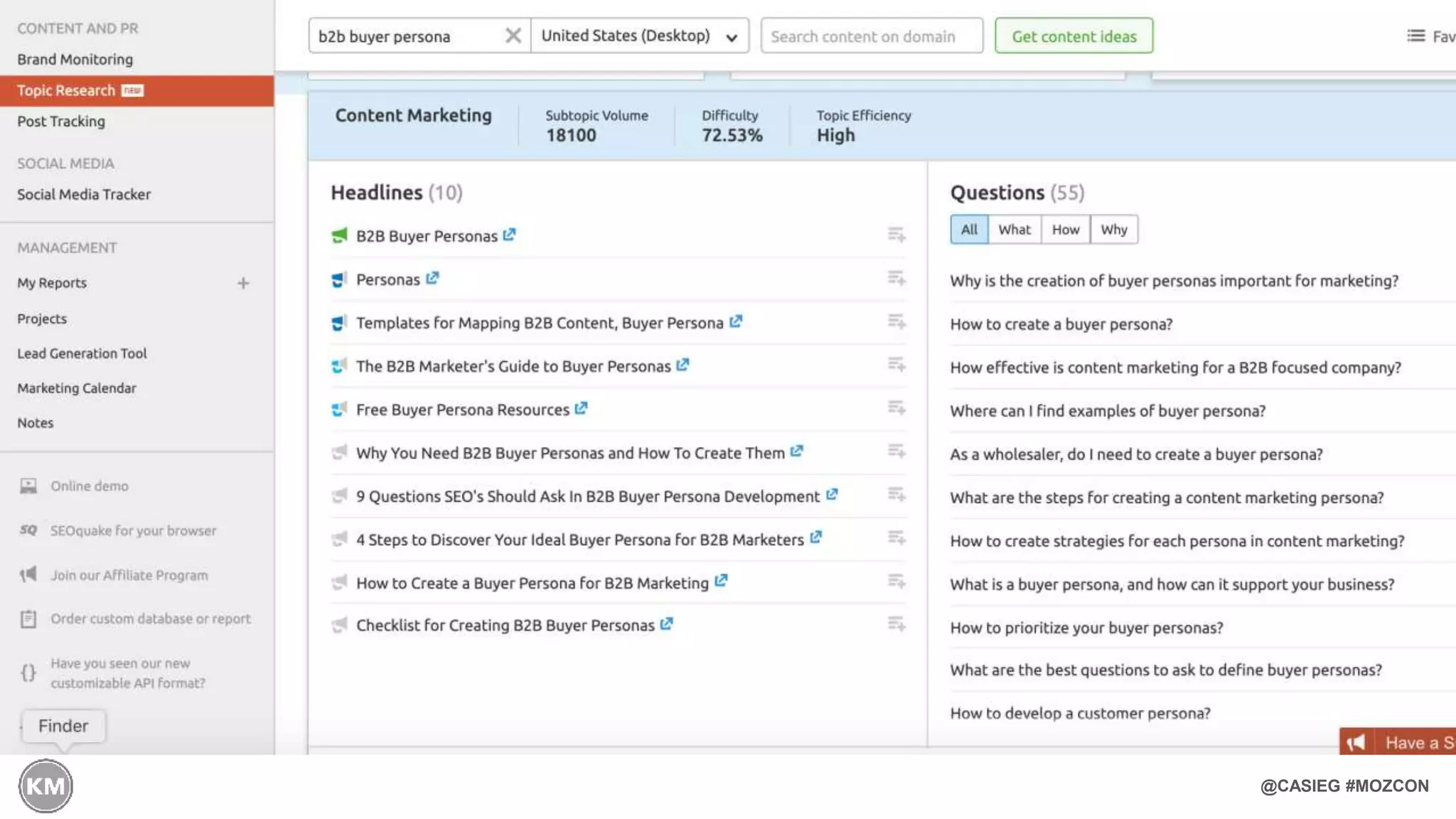Go to Brand Monitoring menu item
Image resolution: width=1456 pixels, height=819 pixels.
[75, 59]
